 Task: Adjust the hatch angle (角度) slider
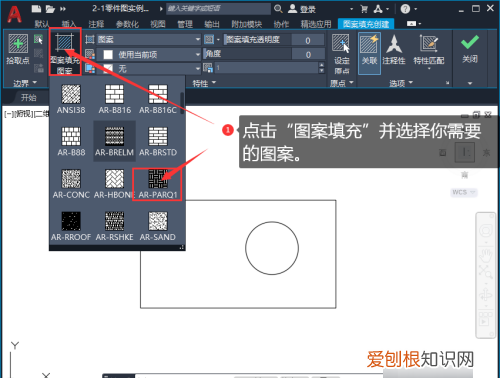[247, 54]
